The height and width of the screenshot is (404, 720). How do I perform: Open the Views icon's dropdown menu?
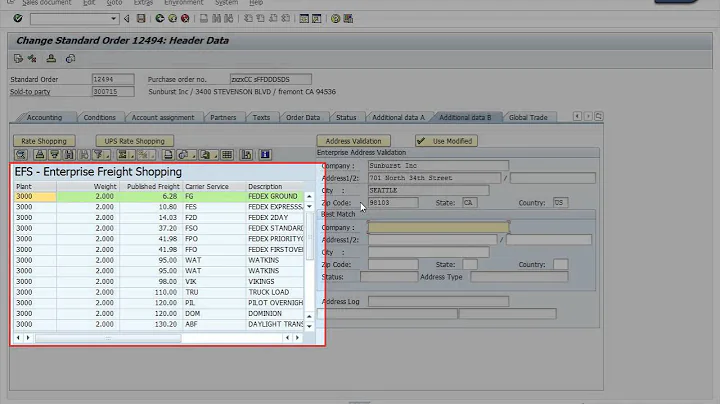click(x=193, y=156)
